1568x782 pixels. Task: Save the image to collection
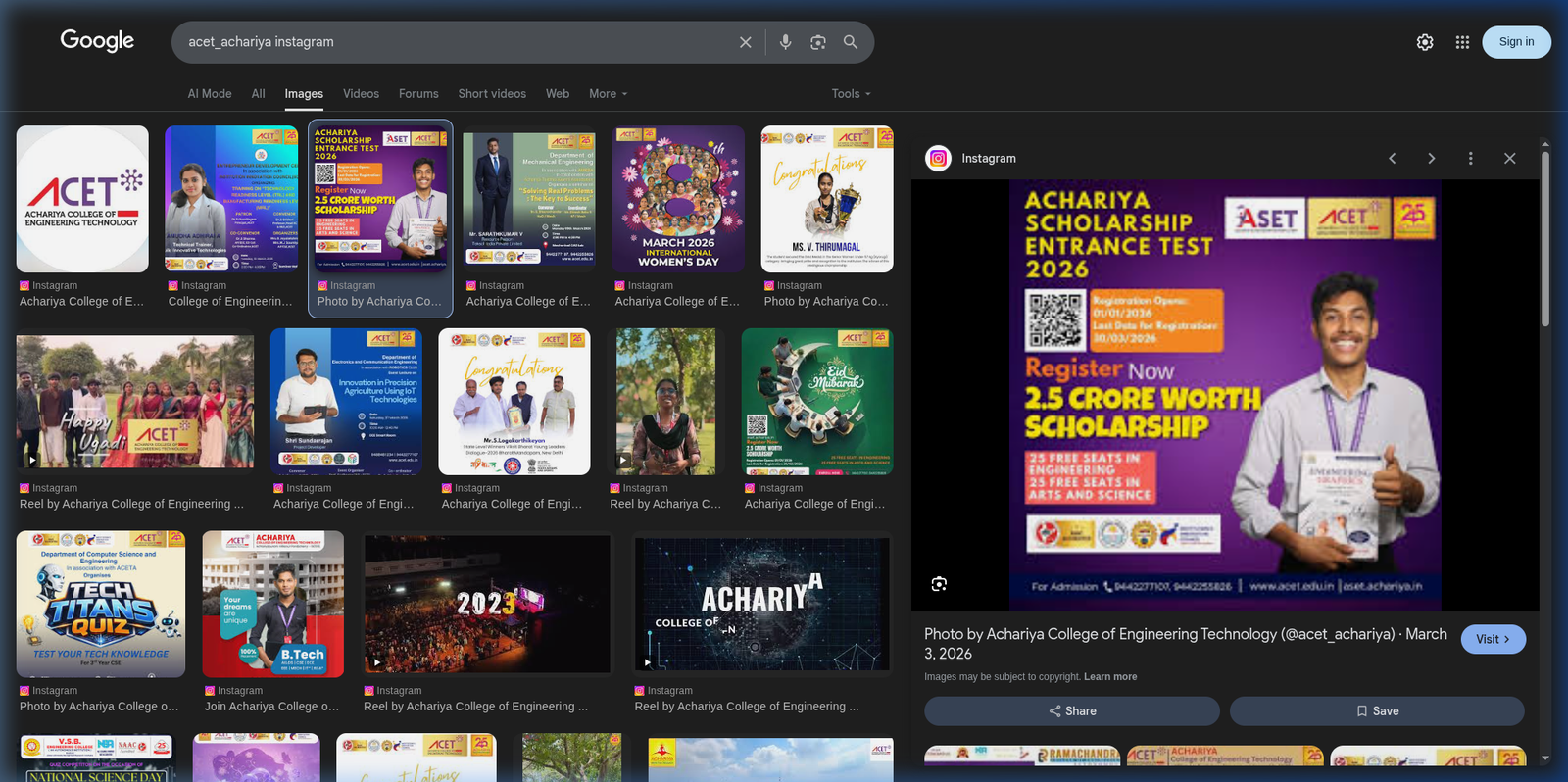[1377, 711]
